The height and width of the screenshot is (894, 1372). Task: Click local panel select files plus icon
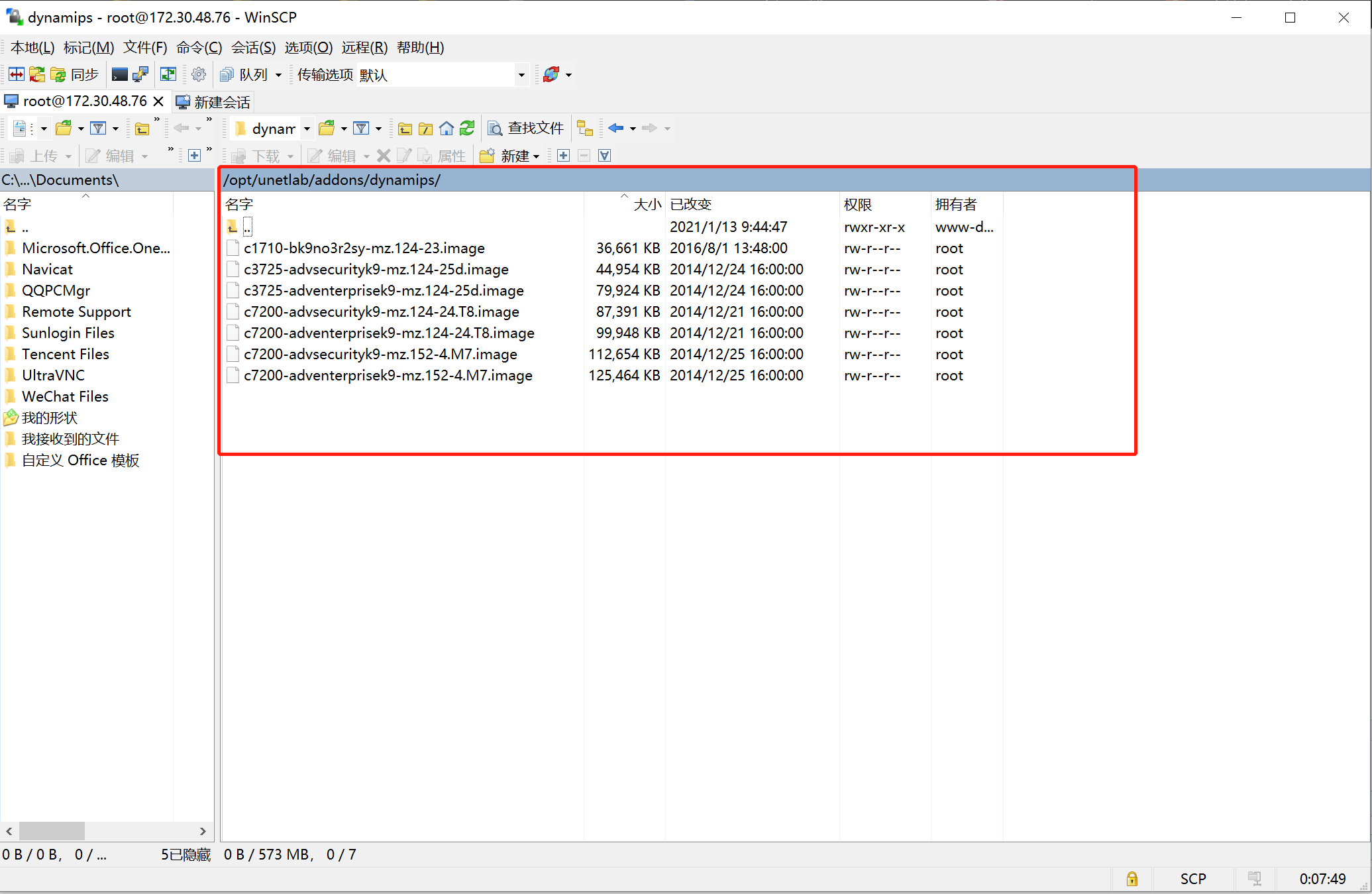194,156
